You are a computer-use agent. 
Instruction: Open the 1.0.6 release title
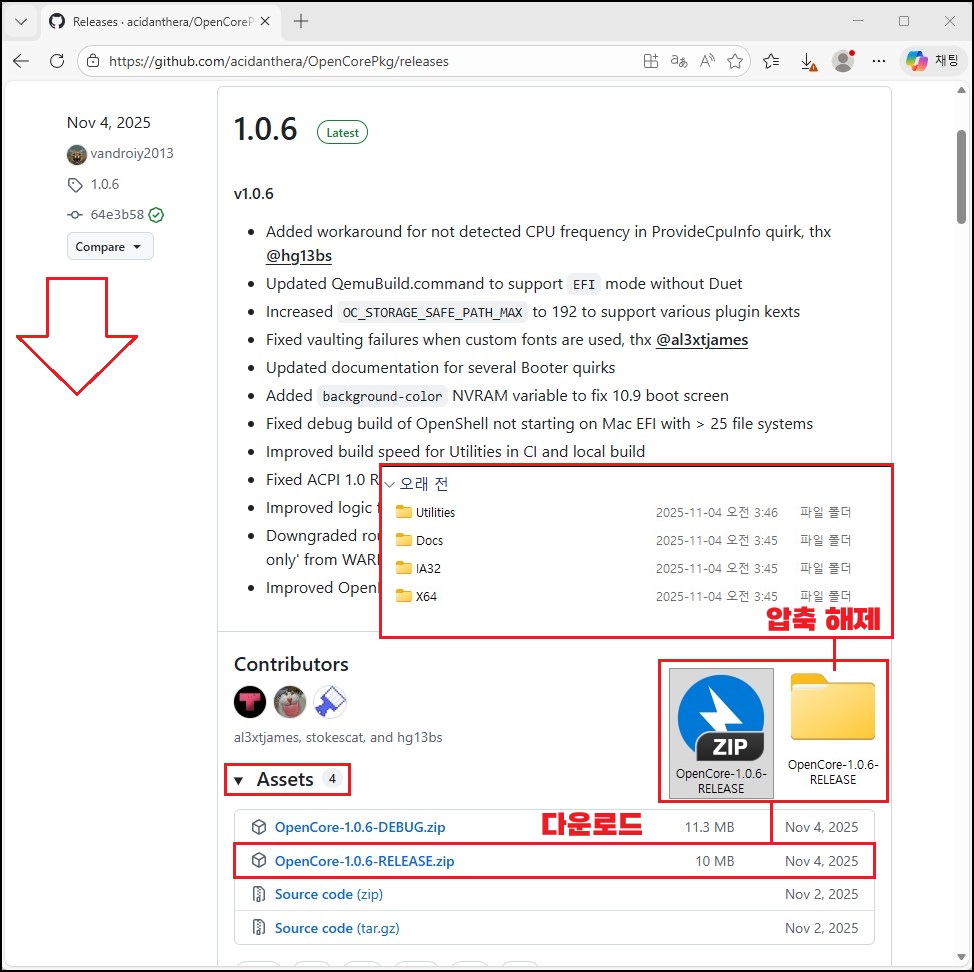point(266,129)
